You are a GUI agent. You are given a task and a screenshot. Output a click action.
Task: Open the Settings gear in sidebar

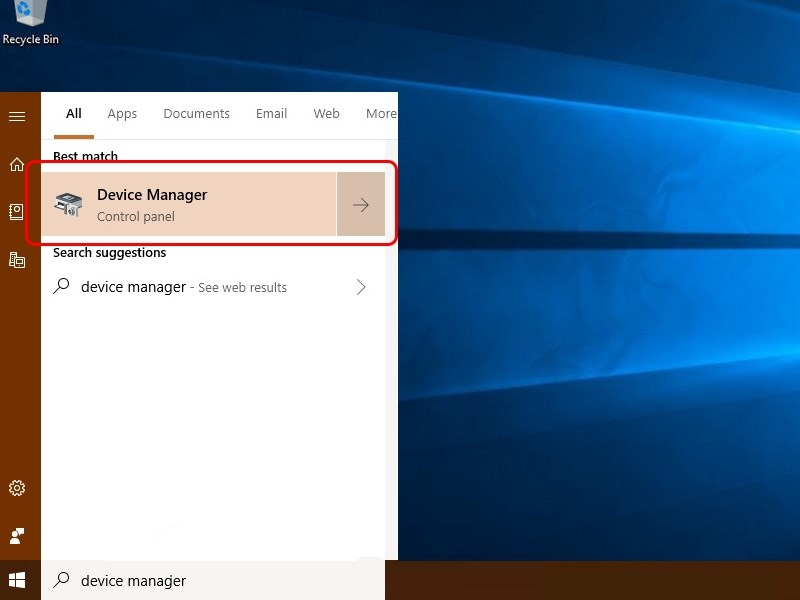pos(17,488)
